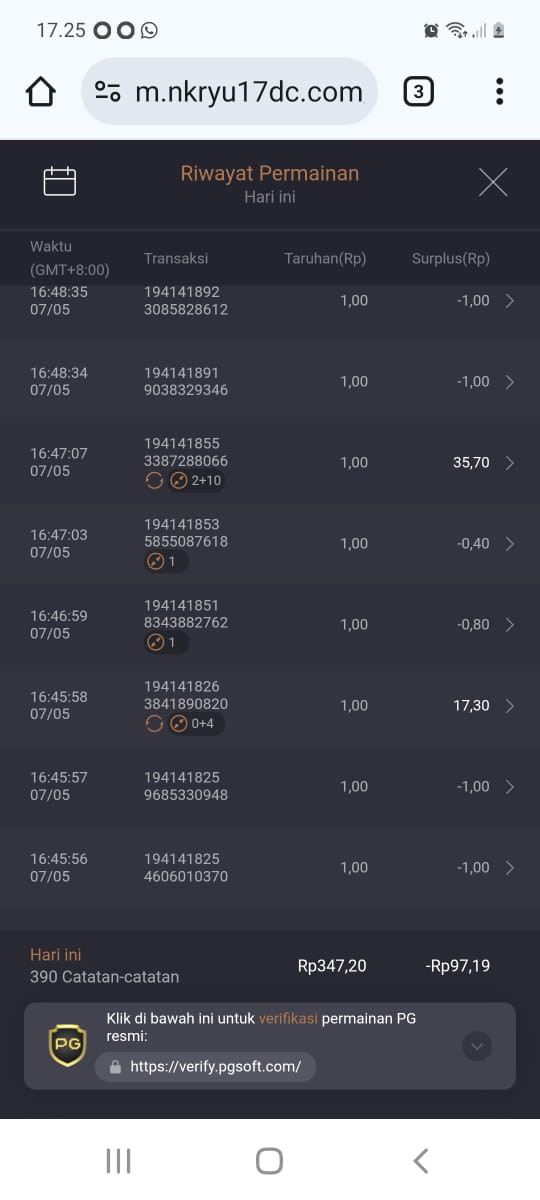
Task: Tap the respin icon on the 17,30 row
Action: click(154, 723)
